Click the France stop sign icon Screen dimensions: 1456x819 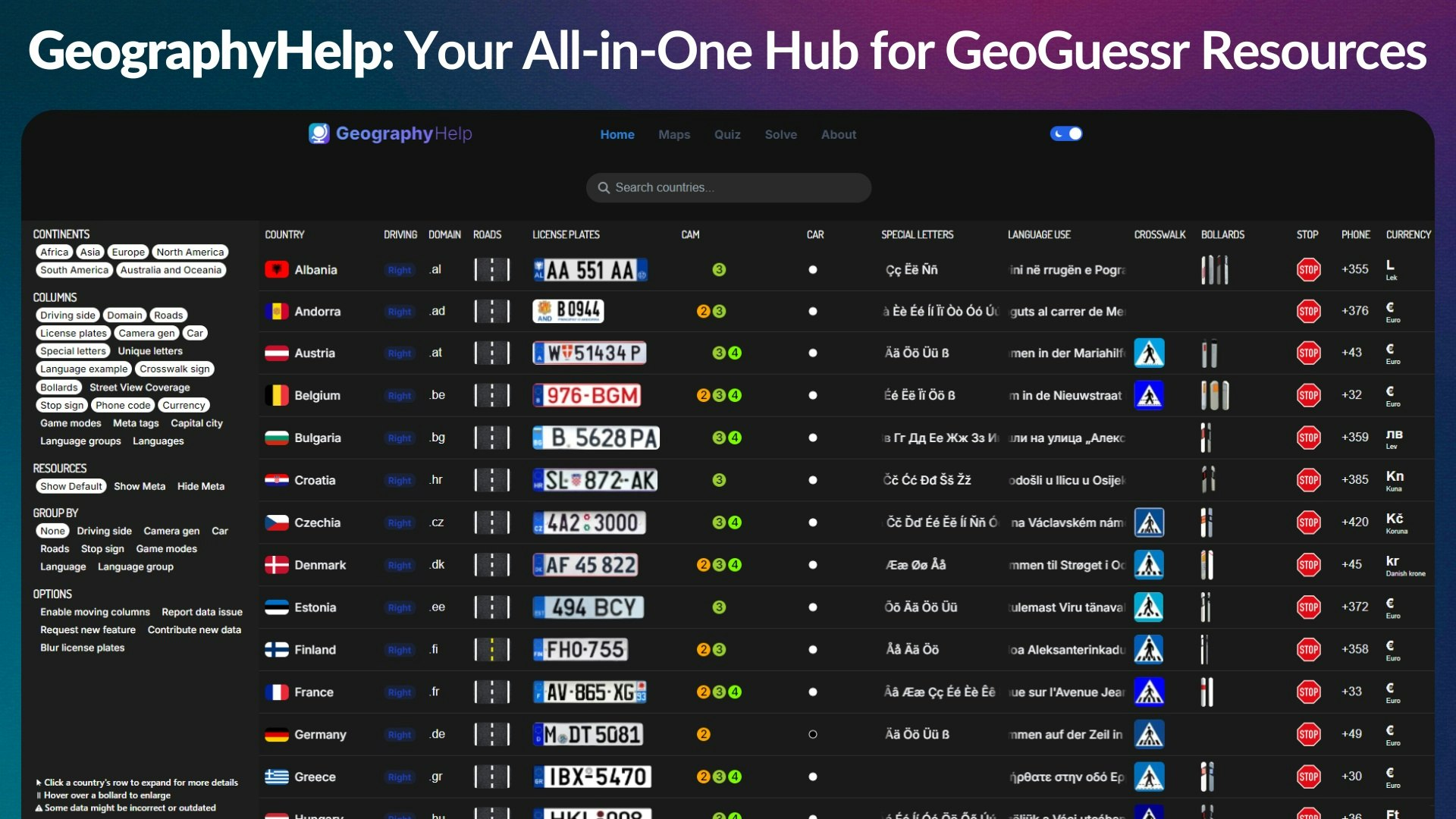click(x=1307, y=691)
